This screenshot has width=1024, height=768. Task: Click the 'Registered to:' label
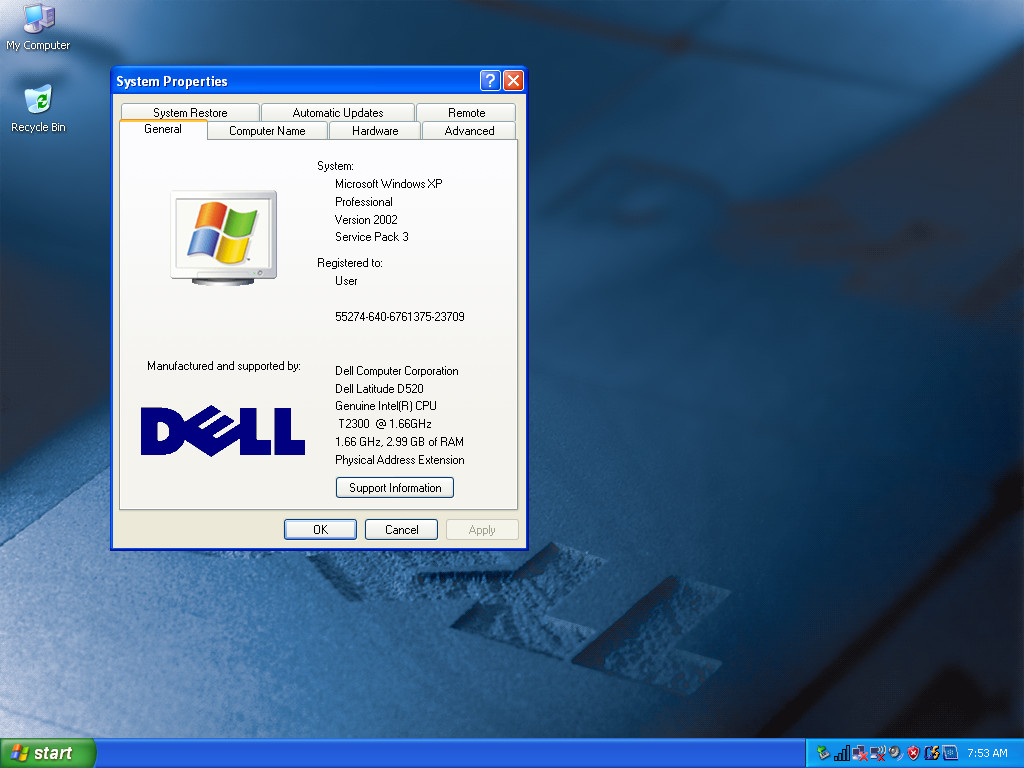tap(349, 263)
